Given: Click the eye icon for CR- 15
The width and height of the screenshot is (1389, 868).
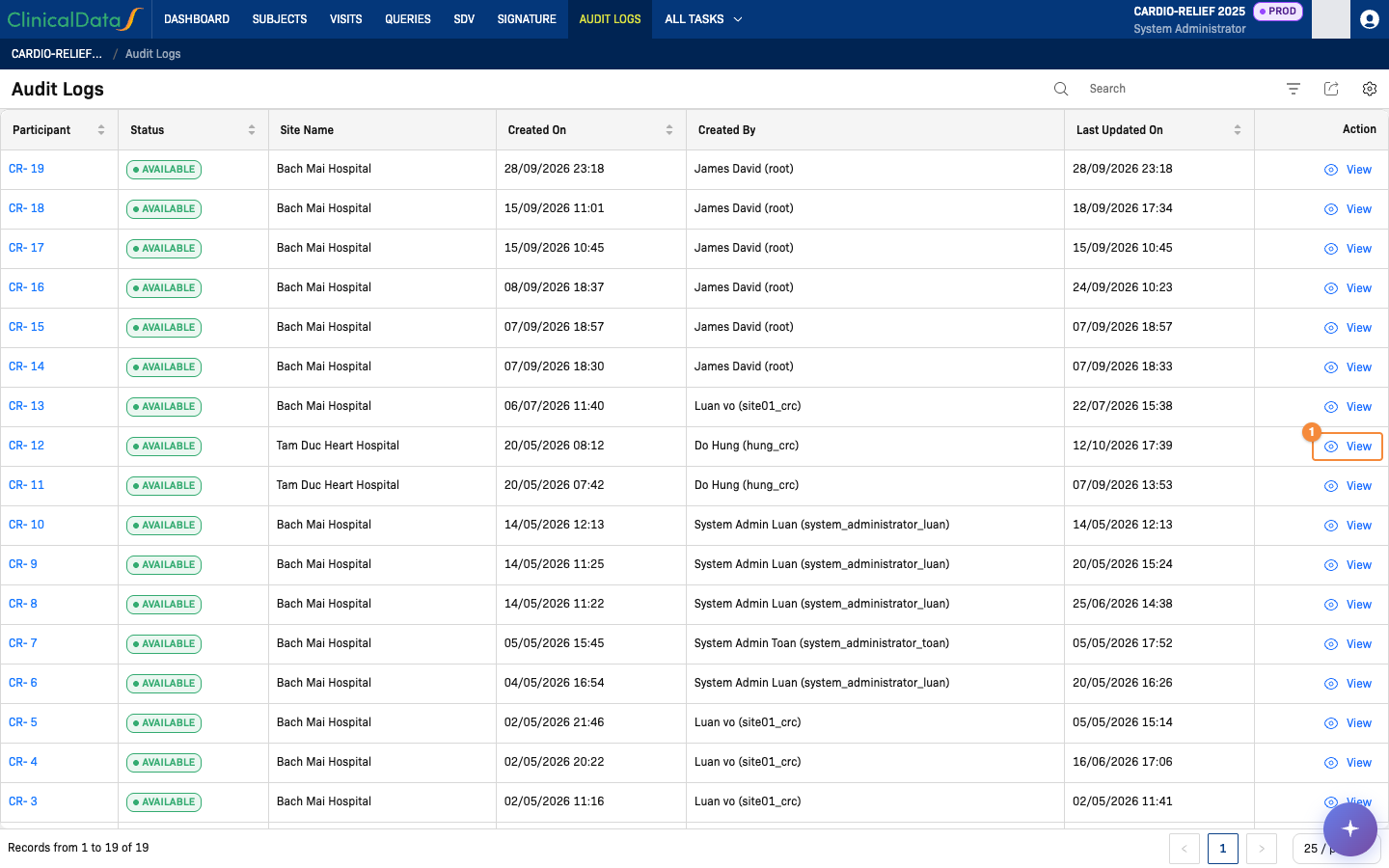Looking at the screenshot, I should pos(1331,328).
